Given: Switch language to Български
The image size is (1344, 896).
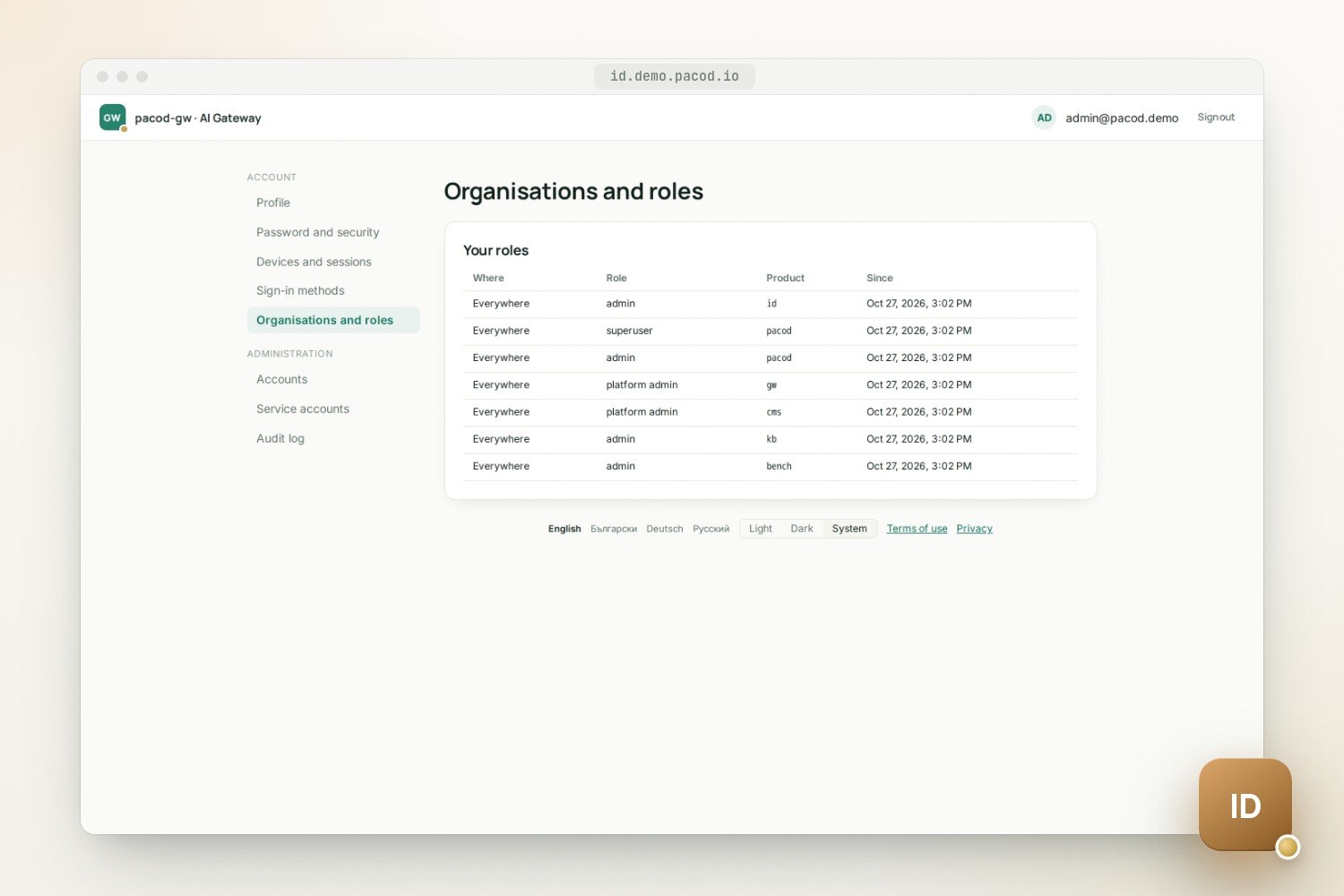Looking at the screenshot, I should pyautogui.click(x=614, y=529).
